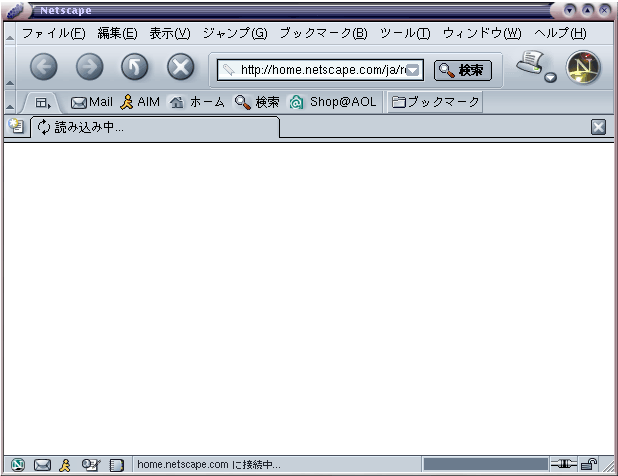Toggle online/offline plug icon in status bar
This screenshot has height=476, width=618.
(x=564, y=465)
